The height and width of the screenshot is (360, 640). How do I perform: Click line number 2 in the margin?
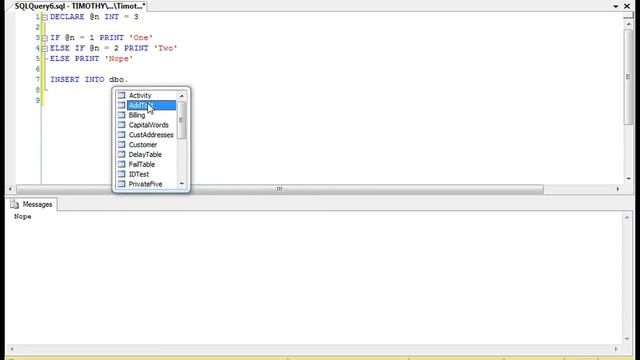pos(38,27)
